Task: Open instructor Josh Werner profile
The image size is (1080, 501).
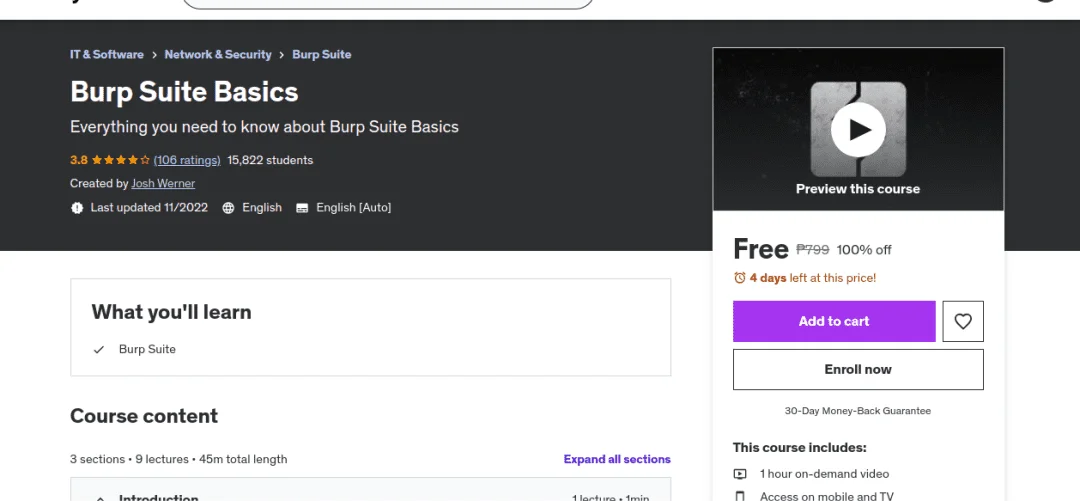Action: pos(163,183)
